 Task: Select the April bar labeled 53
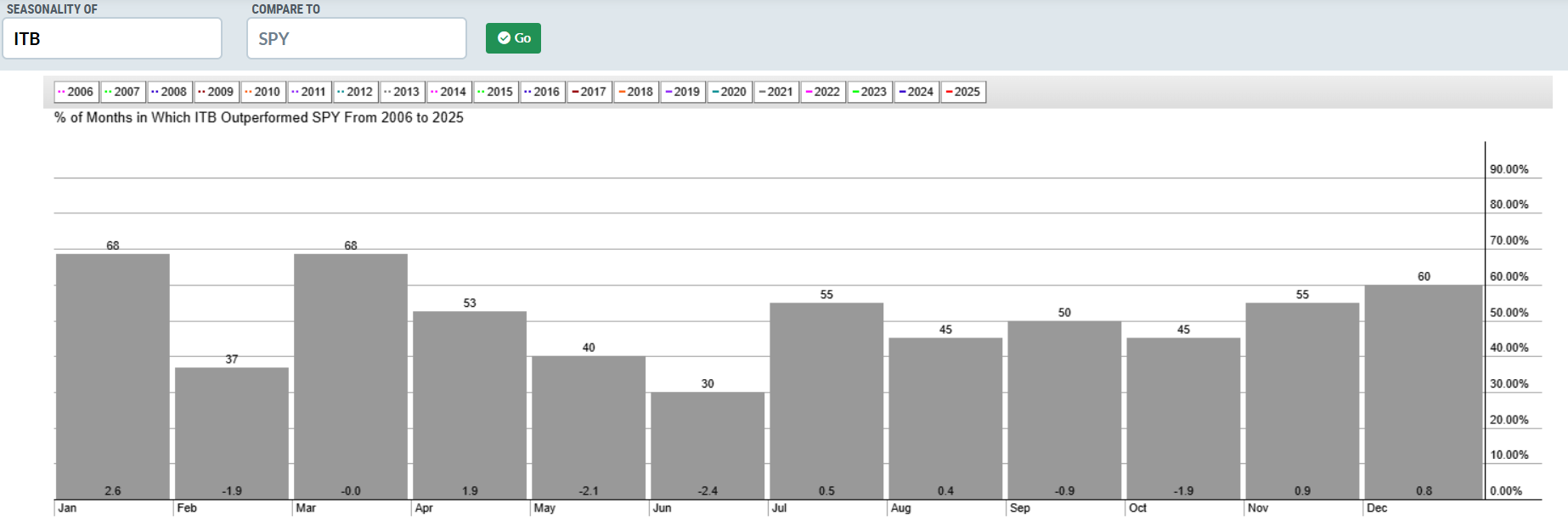[470, 405]
